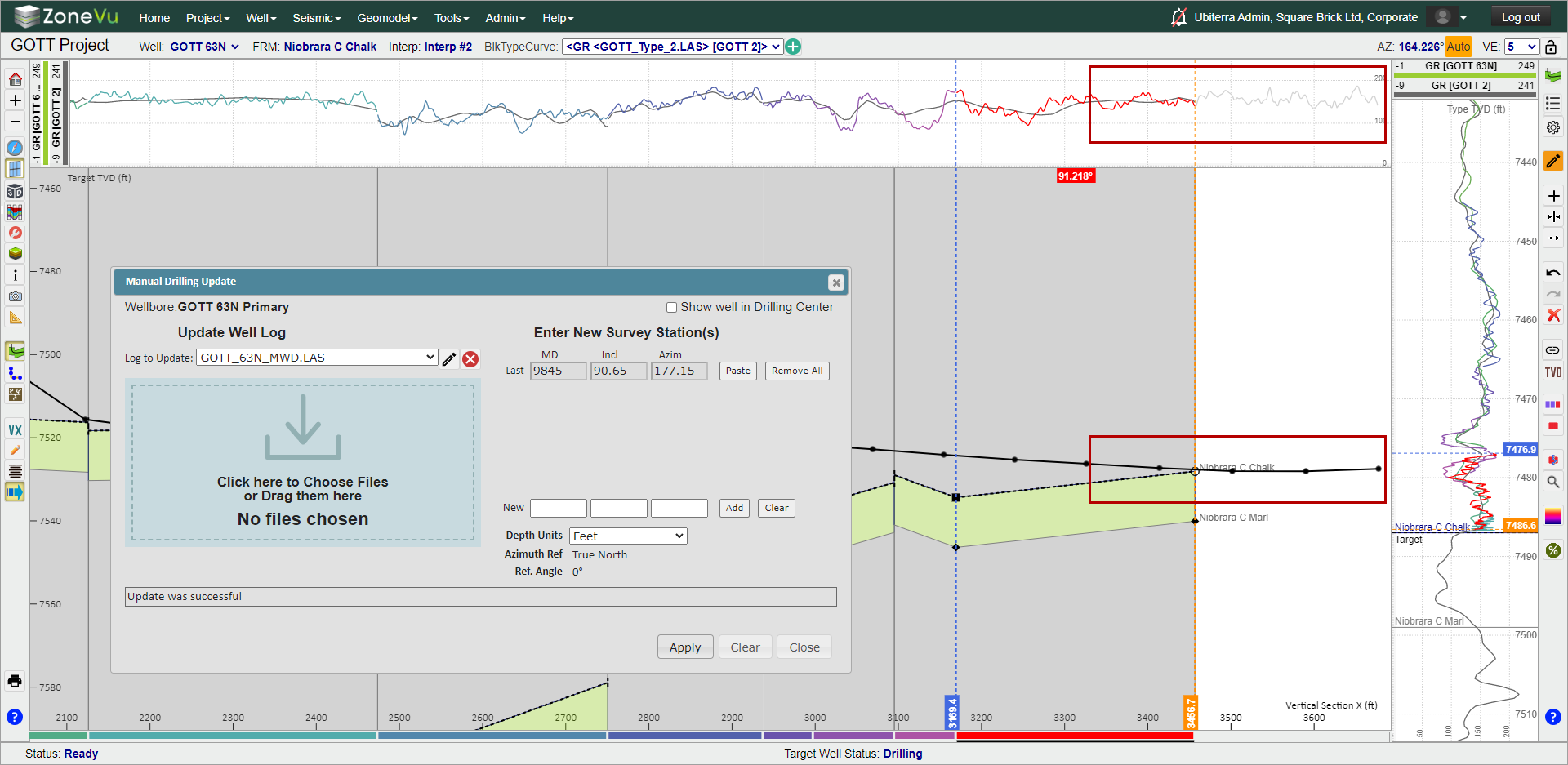Click red delete log icon in dialog
The width and height of the screenshot is (1568, 765).
470,359
